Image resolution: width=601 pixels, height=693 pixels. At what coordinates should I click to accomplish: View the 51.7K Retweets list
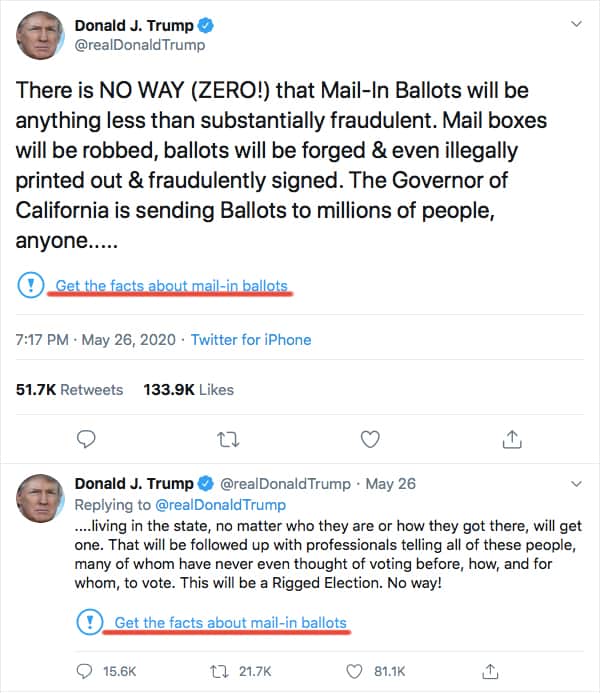pos(70,389)
